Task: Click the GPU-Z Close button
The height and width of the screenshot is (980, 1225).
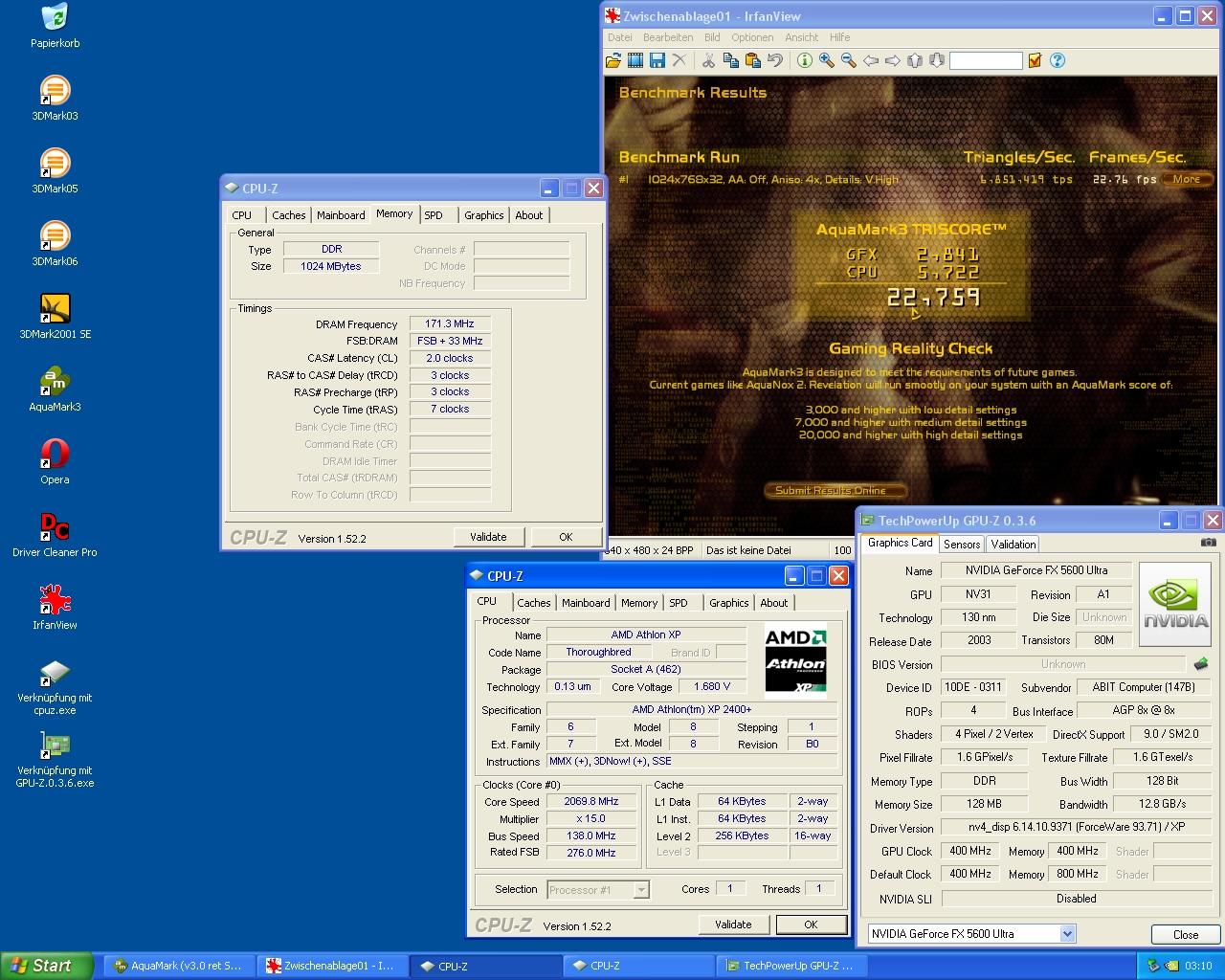Action: click(1186, 934)
